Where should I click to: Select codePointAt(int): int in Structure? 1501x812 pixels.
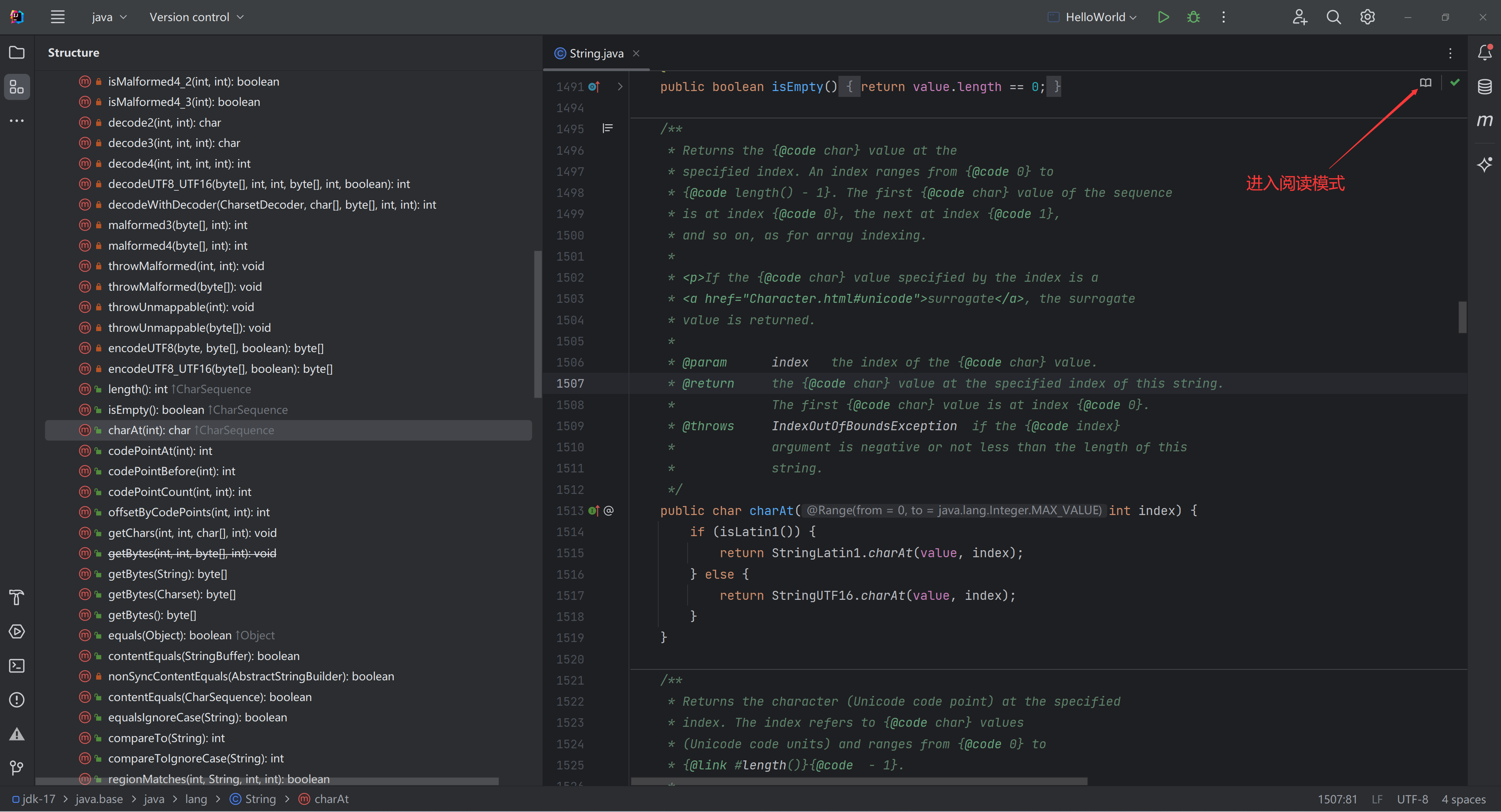(288, 451)
